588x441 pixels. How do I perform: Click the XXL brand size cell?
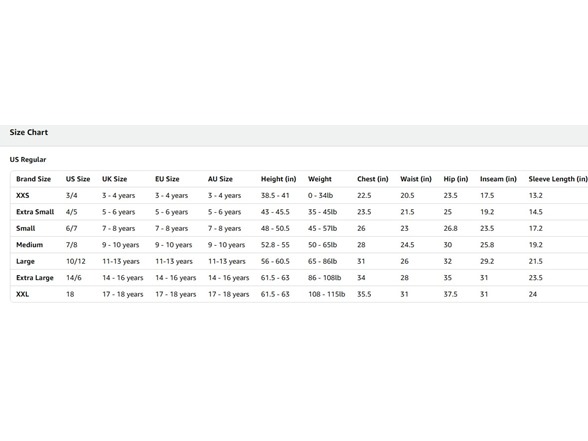point(22,294)
